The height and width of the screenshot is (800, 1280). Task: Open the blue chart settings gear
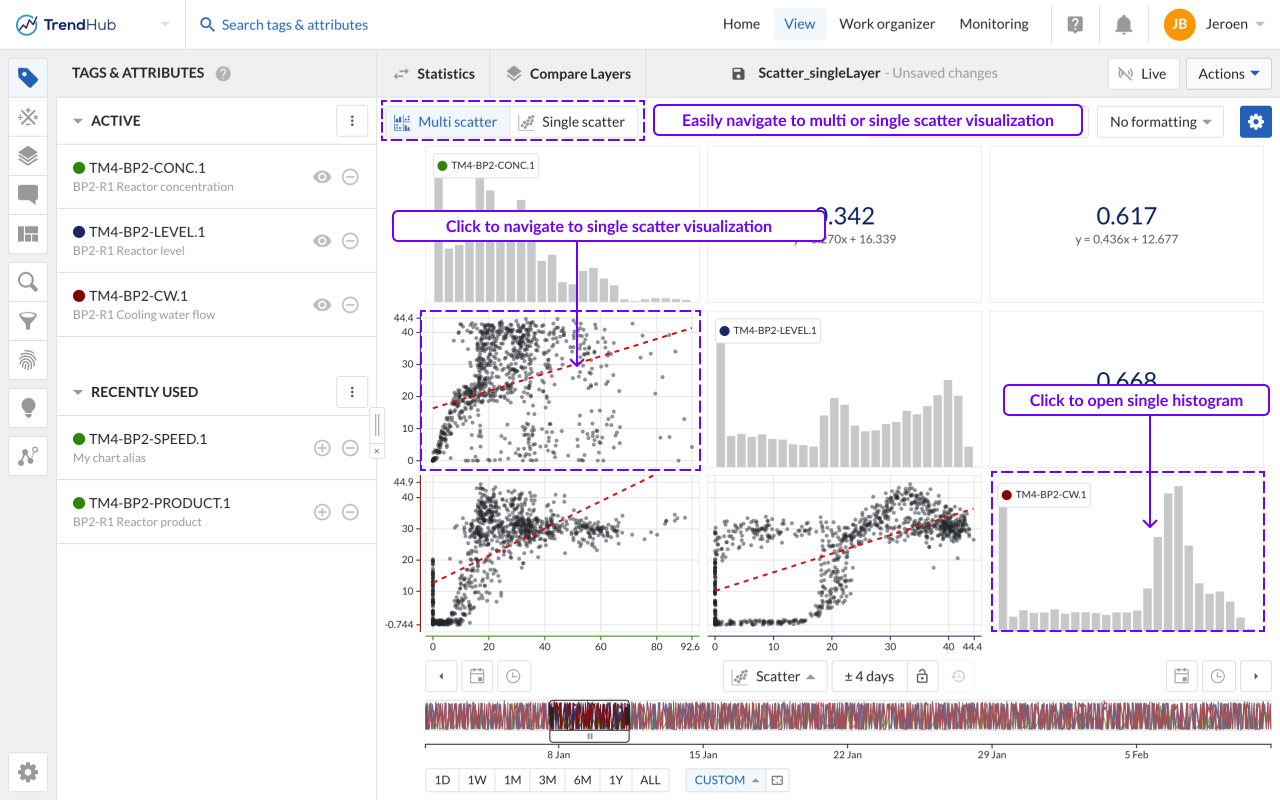1255,122
